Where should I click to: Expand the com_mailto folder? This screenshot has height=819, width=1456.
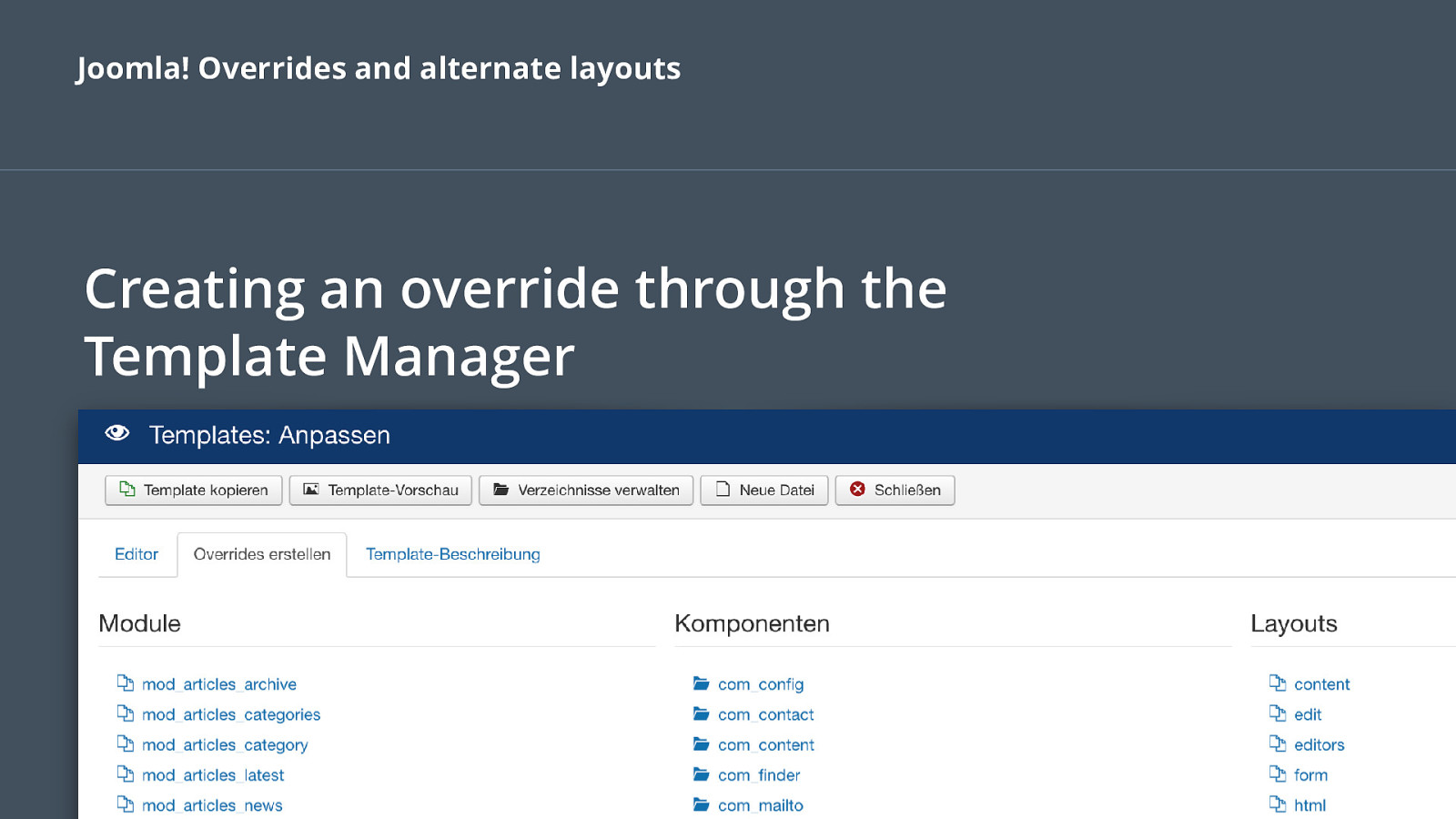761,805
